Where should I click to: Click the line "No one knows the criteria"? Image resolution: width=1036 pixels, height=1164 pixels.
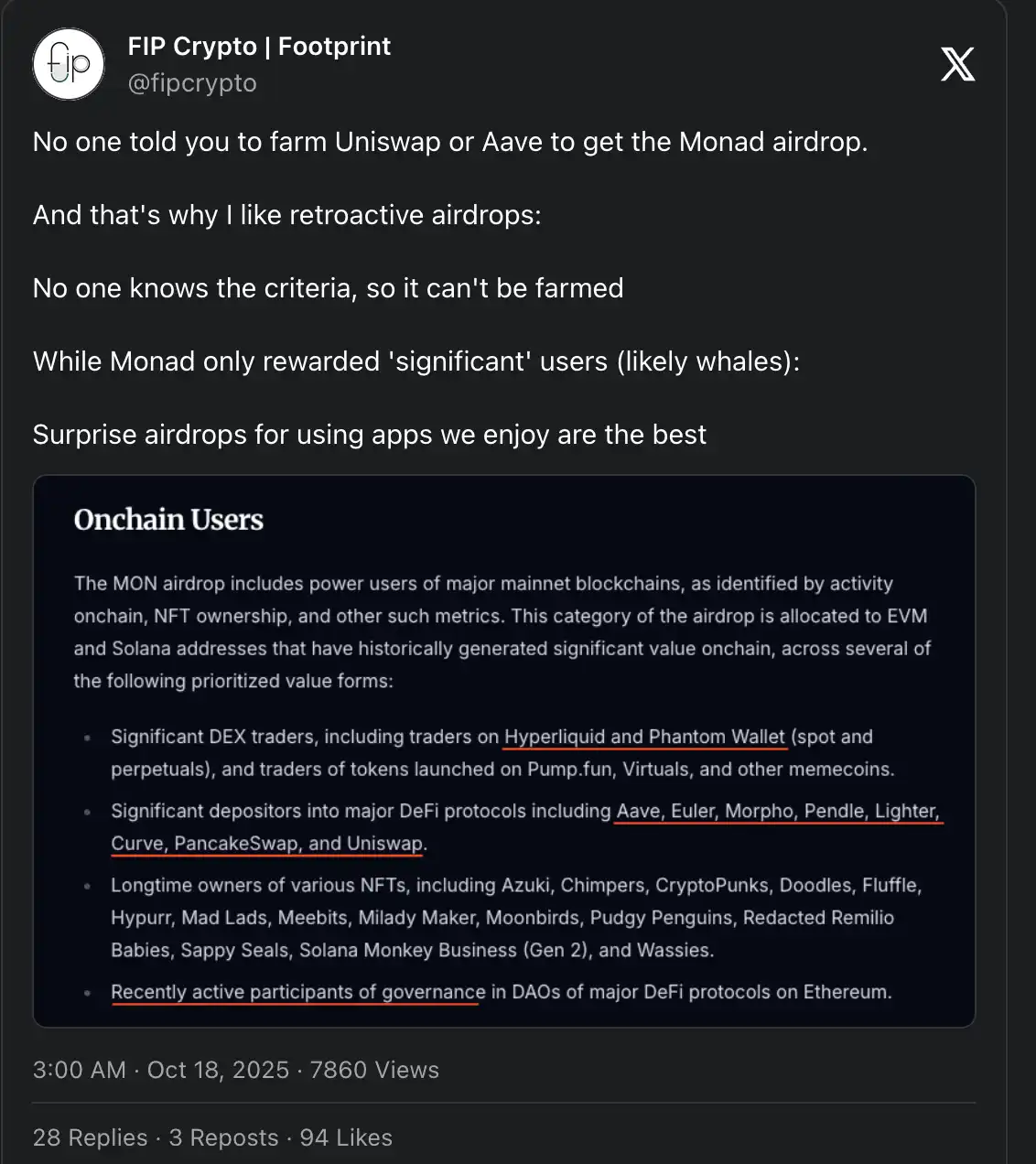pyautogui.click(x=328, y=288)
